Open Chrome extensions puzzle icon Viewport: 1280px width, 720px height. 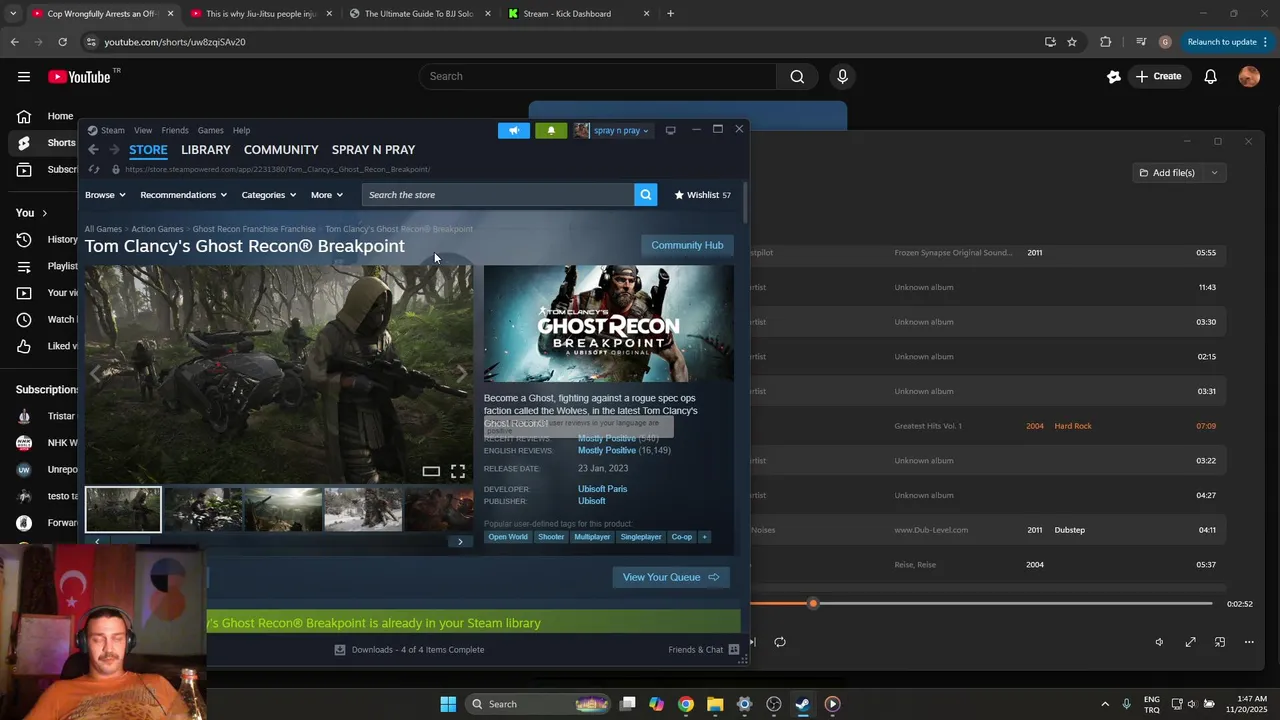pos(1105,42)
